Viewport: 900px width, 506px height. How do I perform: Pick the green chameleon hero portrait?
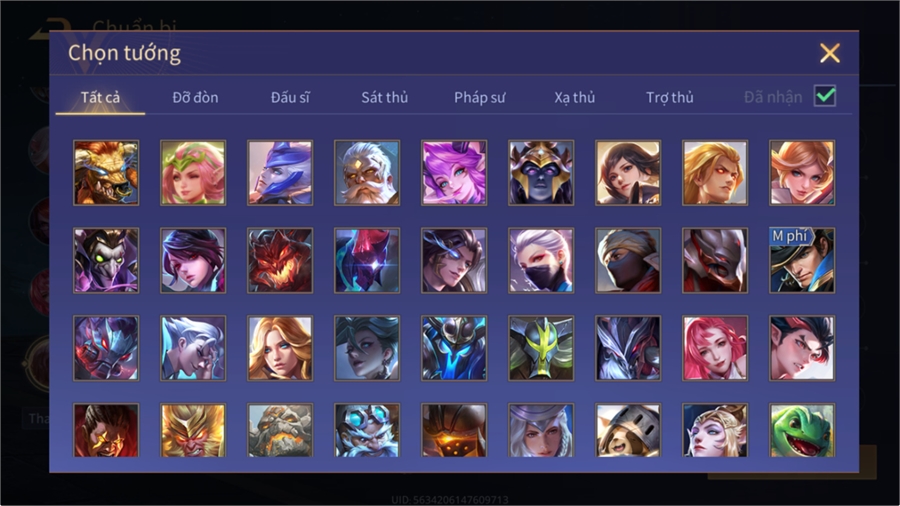coord(802,431)
